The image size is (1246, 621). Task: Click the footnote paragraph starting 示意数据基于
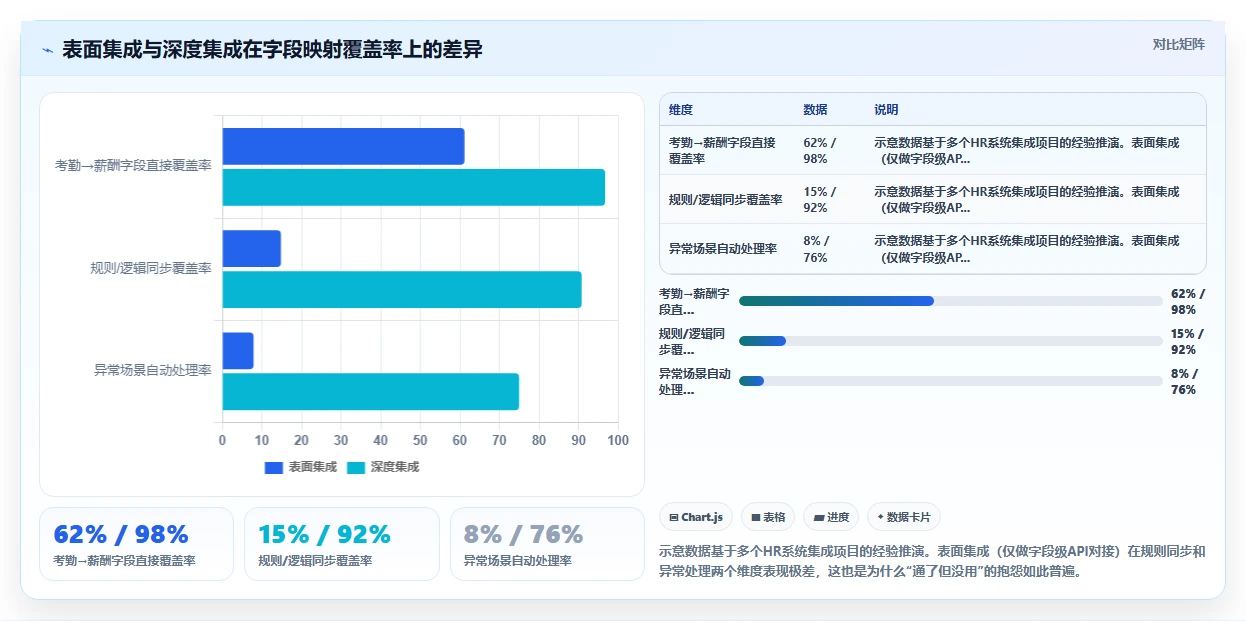(x=933, y=562)
